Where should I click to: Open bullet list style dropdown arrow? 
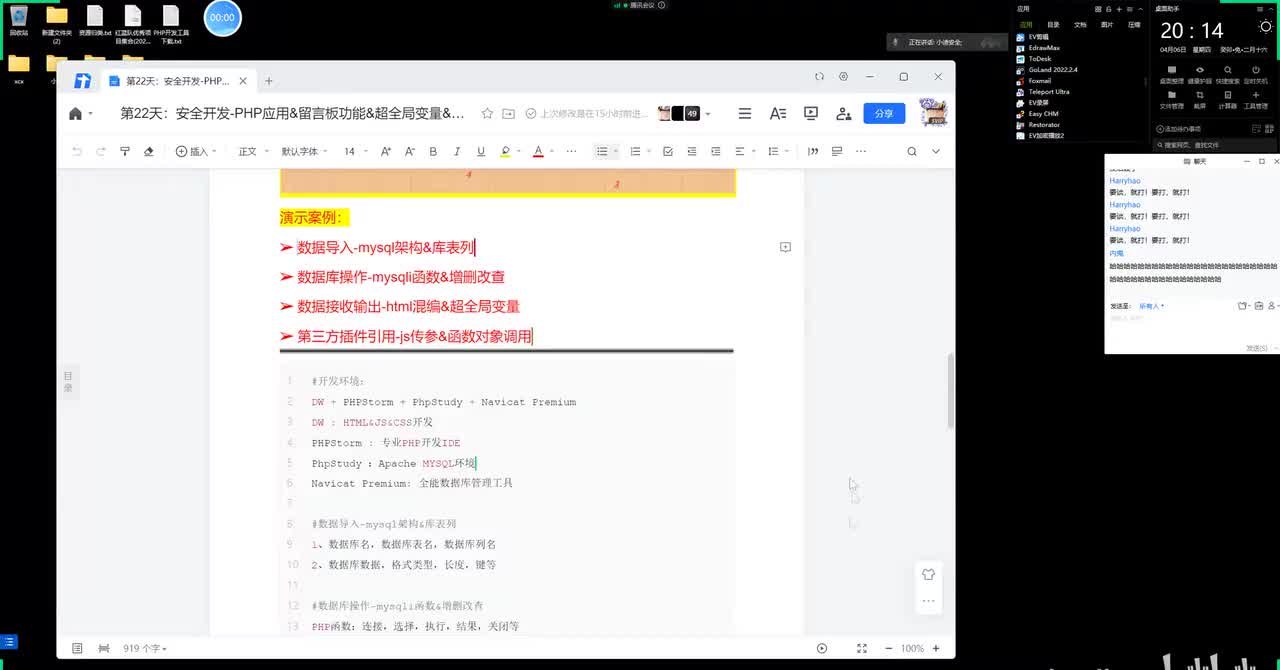click(x=616, y=151)
